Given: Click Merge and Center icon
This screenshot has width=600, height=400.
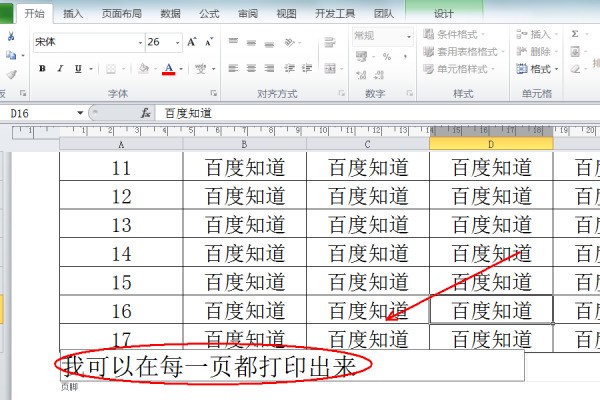Looking at the screenshot, I should pyautogui.click(x=330, y=69).
